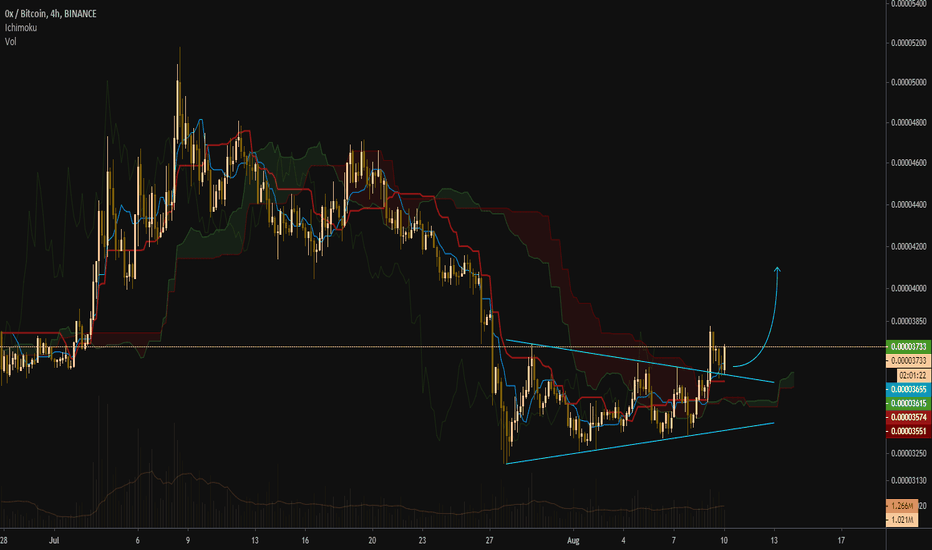Click the green 0.00003733 price tag
This screenshot has height=550, width=932.
click(908, 347)
